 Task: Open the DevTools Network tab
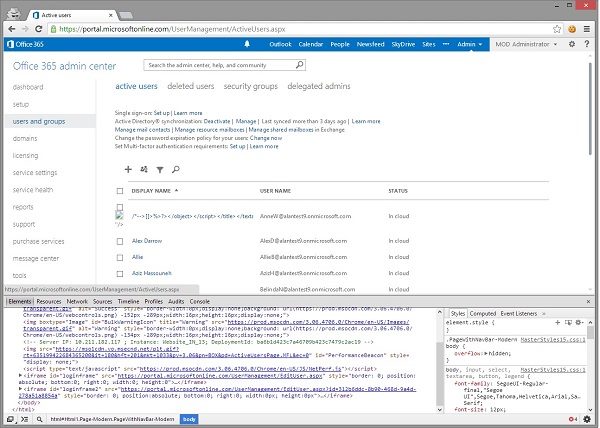[77, 301]
